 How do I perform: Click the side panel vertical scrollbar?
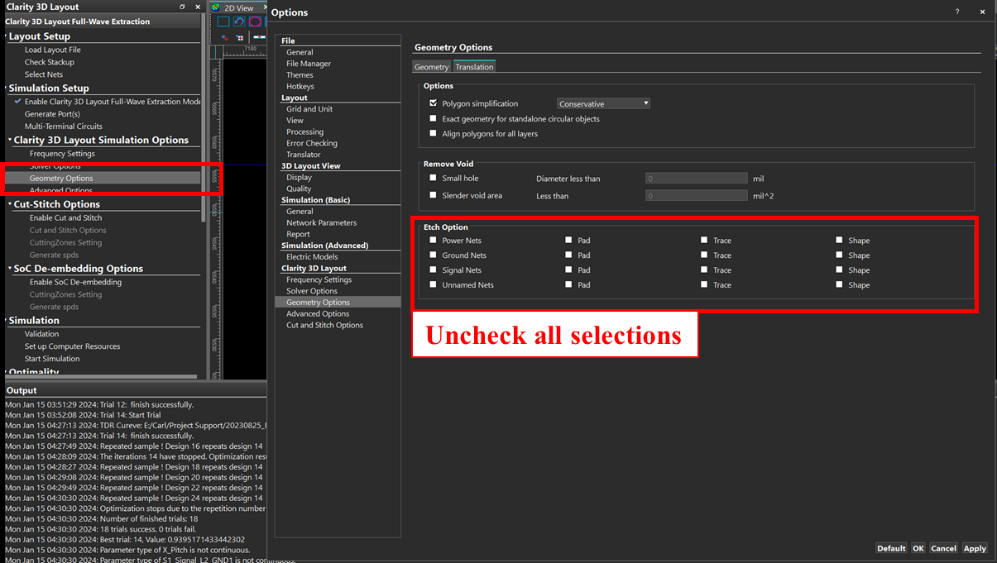click(x=203, y=118)
